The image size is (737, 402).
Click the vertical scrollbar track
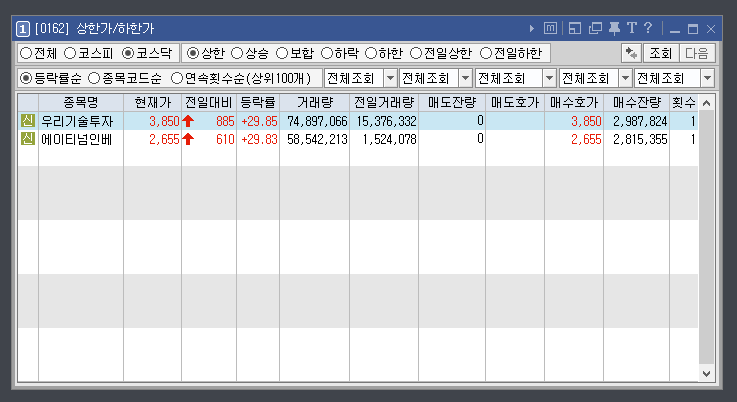(706, 237)
